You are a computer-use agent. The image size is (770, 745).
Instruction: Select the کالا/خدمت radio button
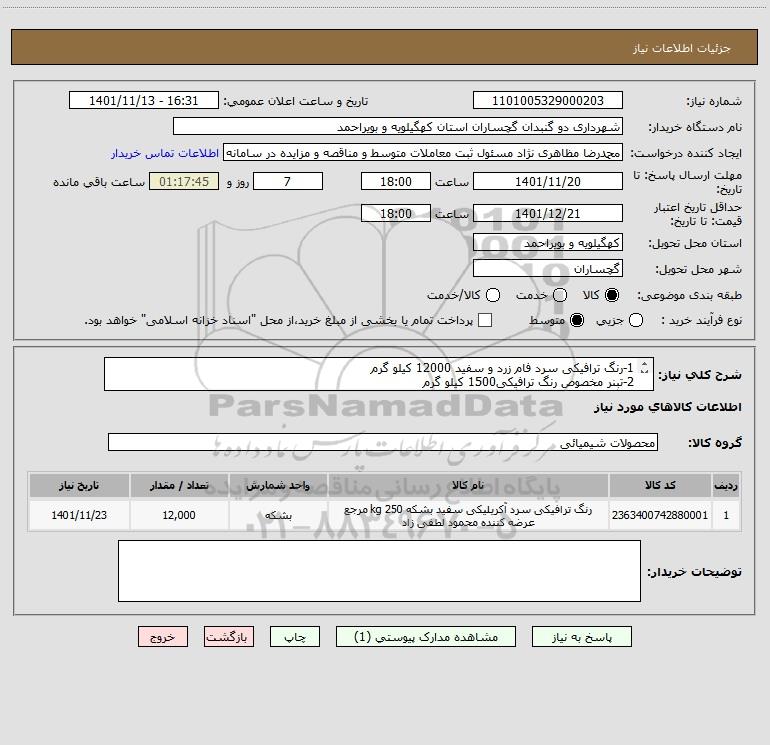click(x=493, y=295)
